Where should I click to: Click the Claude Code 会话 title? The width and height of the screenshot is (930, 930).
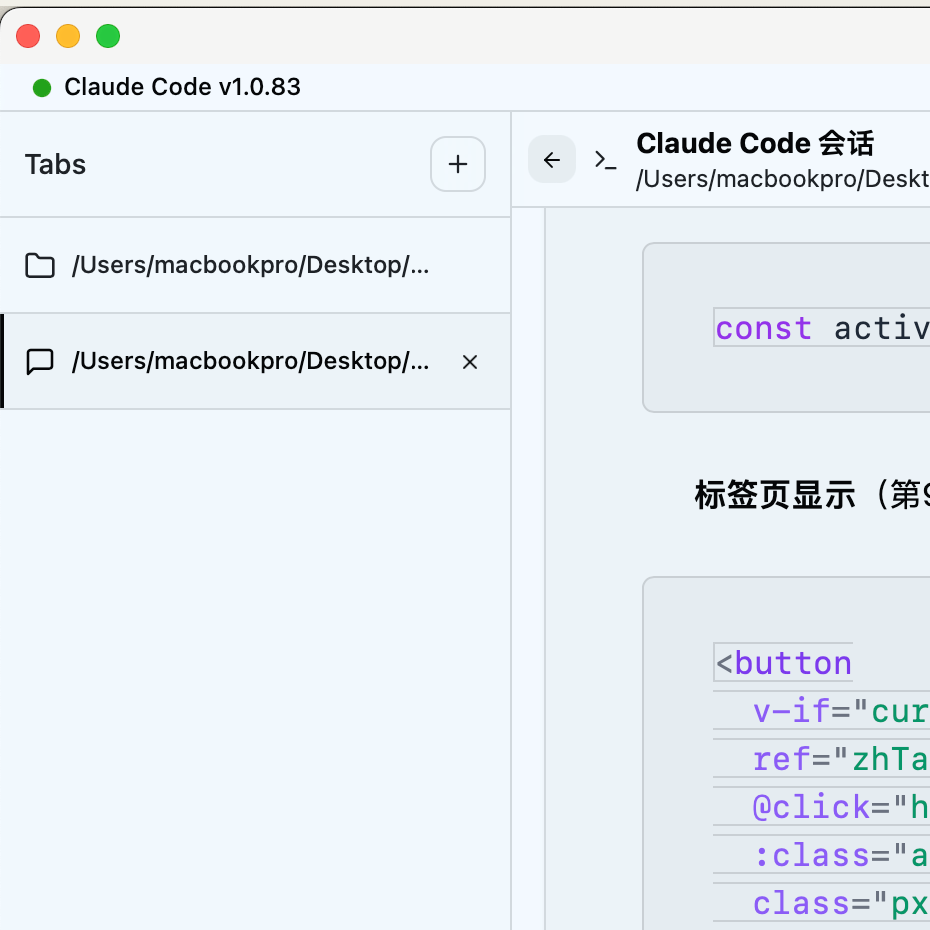754,144
